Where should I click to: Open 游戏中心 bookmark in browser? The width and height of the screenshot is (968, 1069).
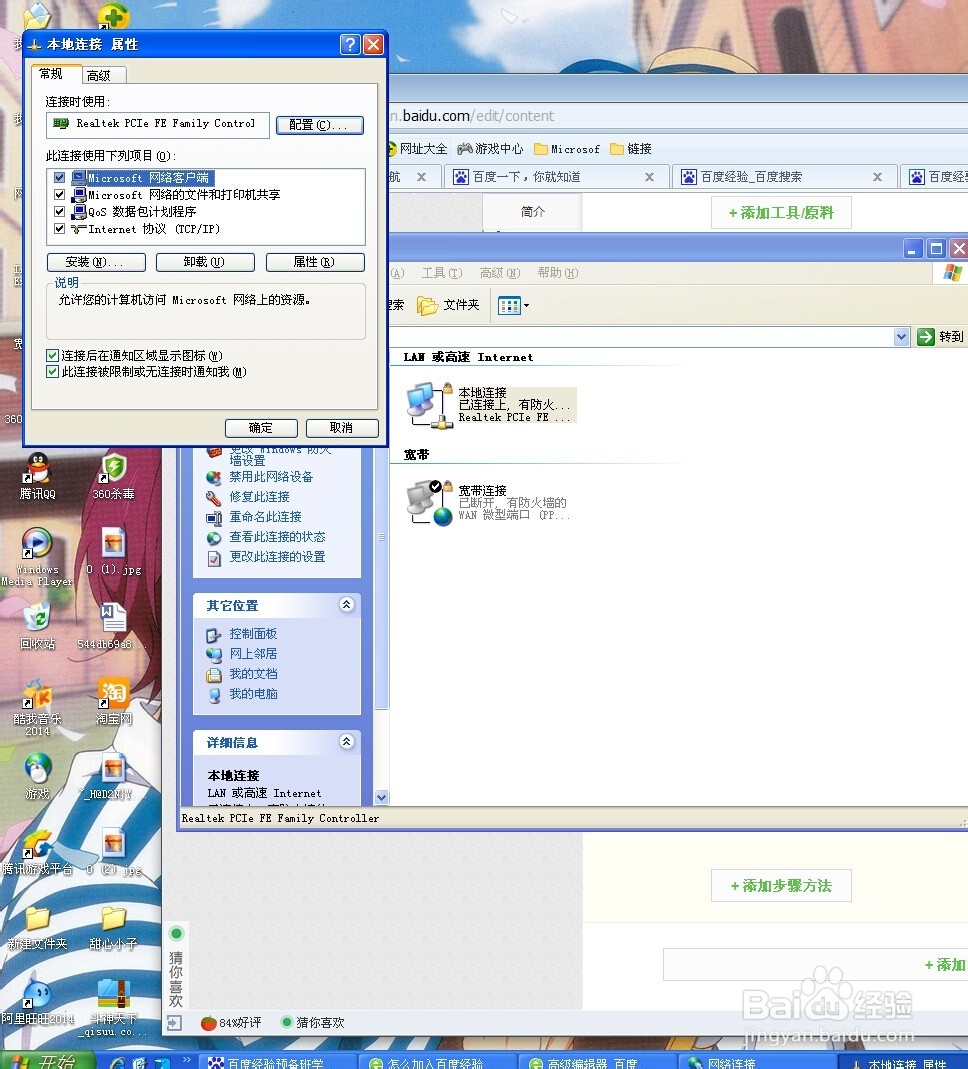pos(491,149)
